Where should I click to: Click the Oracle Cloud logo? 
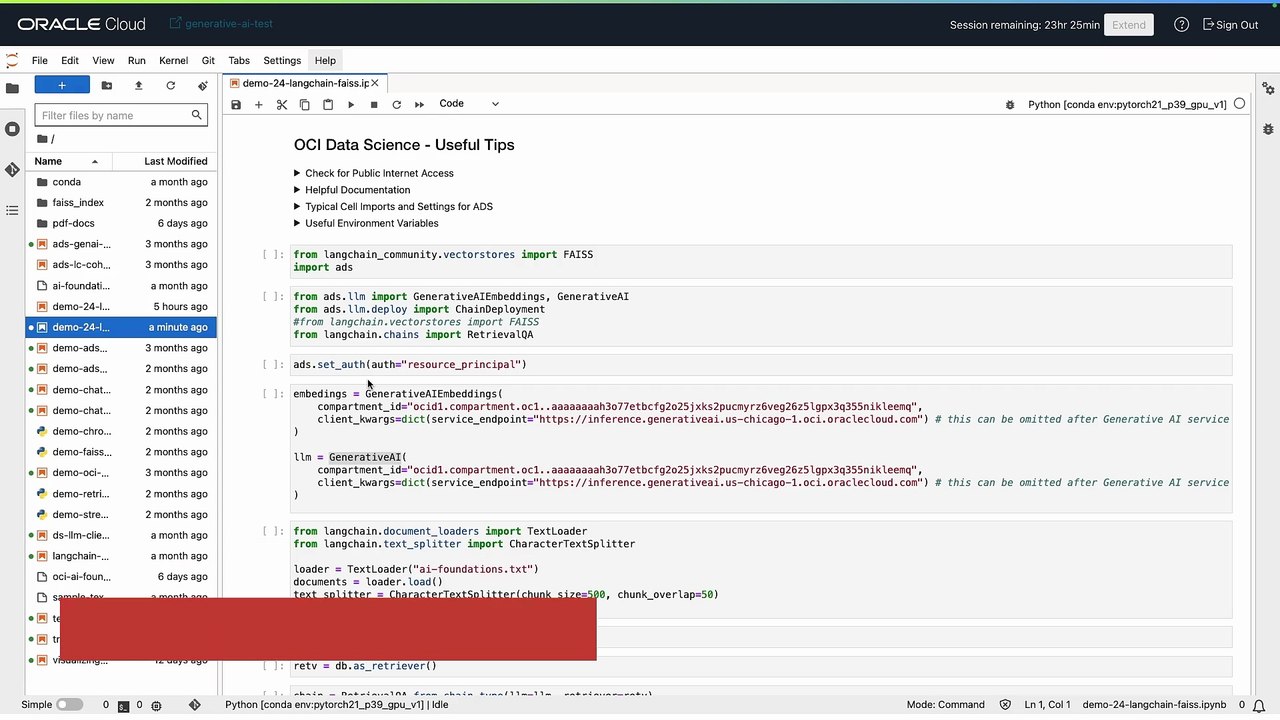pyautogui.click(x=81, y=24)
